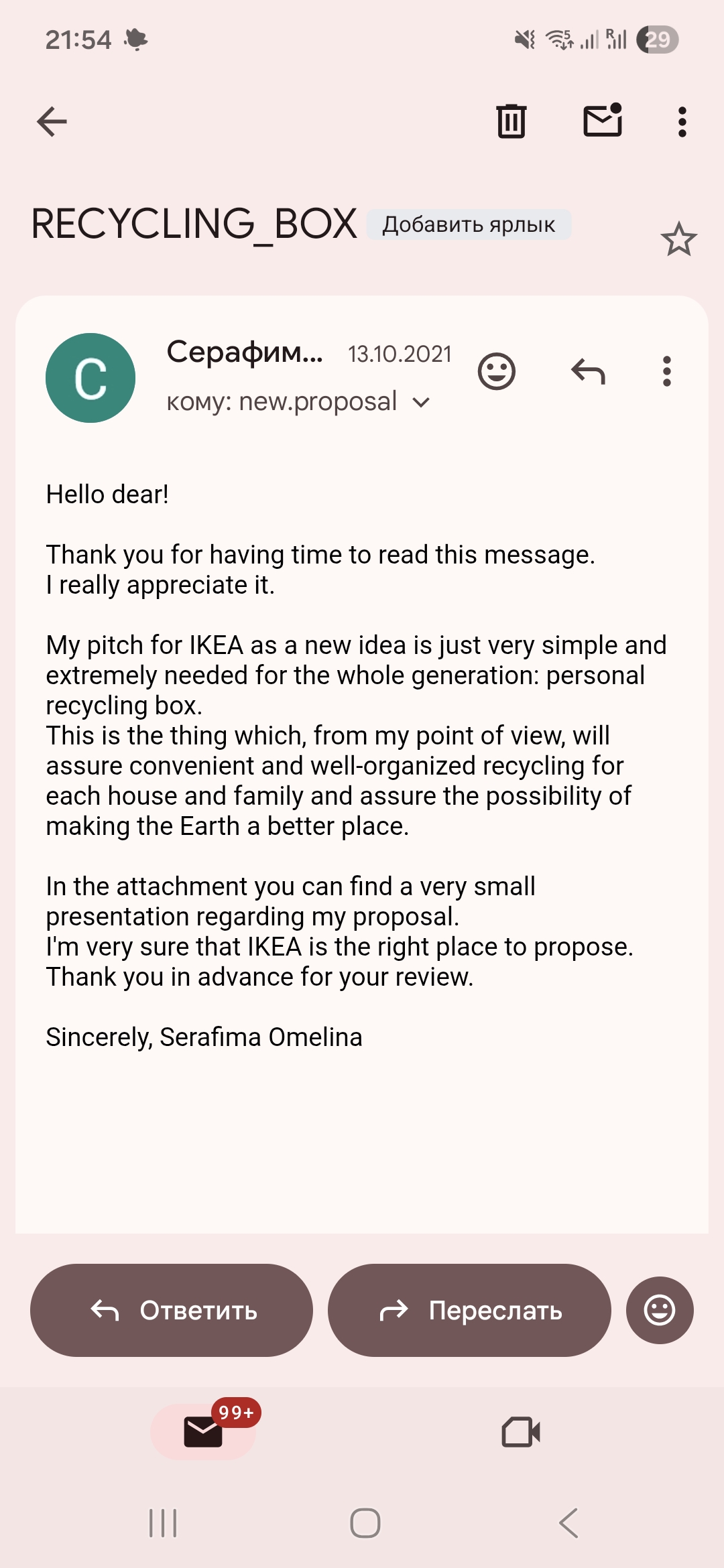The image size is (724, 1568).
Task: Switch to the Mail tab
Action: (203, 1432)
